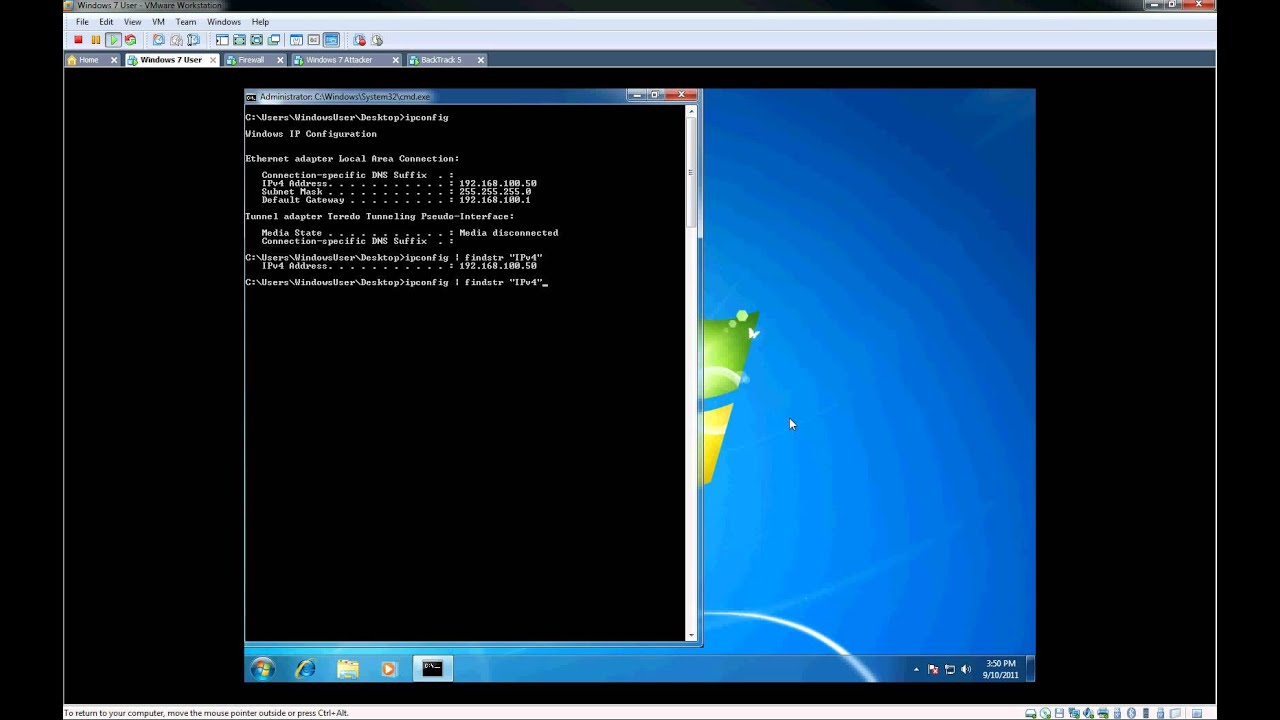This screenshot has width=1280, height=720.
Task: Open the Windows Start orb
Action: (x=263, y=669)
